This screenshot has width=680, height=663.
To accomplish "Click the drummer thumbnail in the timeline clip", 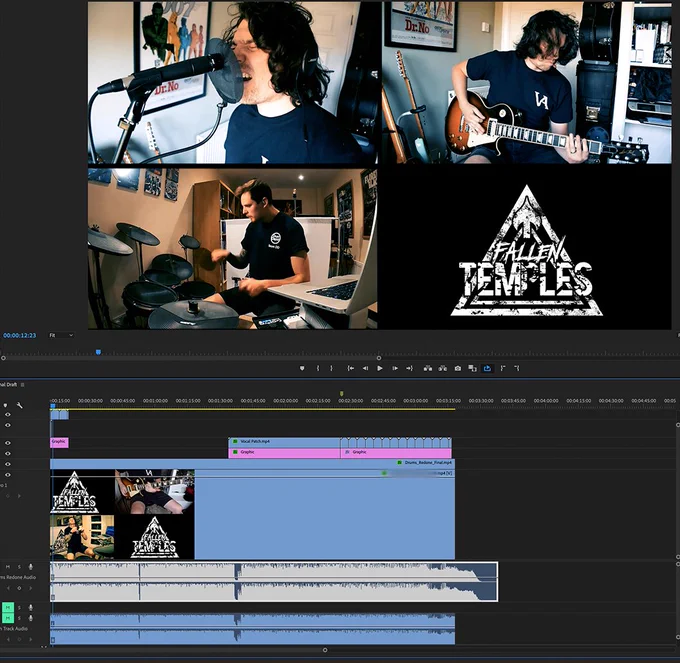I will click(82, 537).
